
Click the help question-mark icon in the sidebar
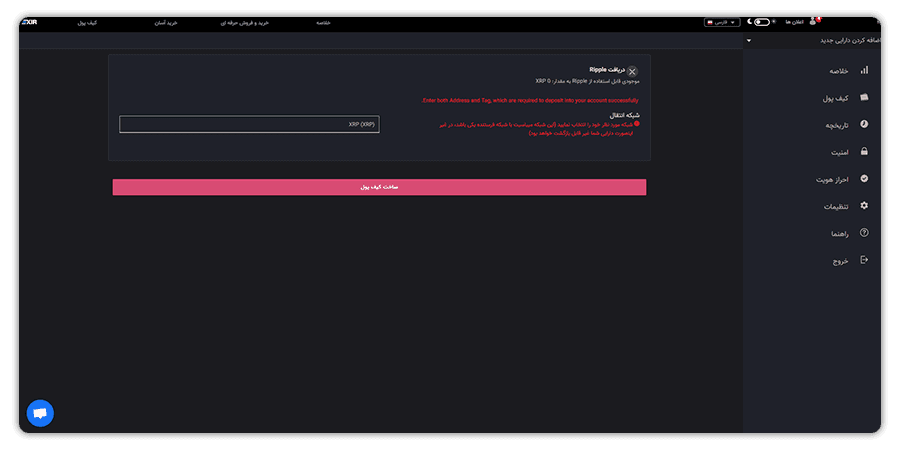pos(864,232)
